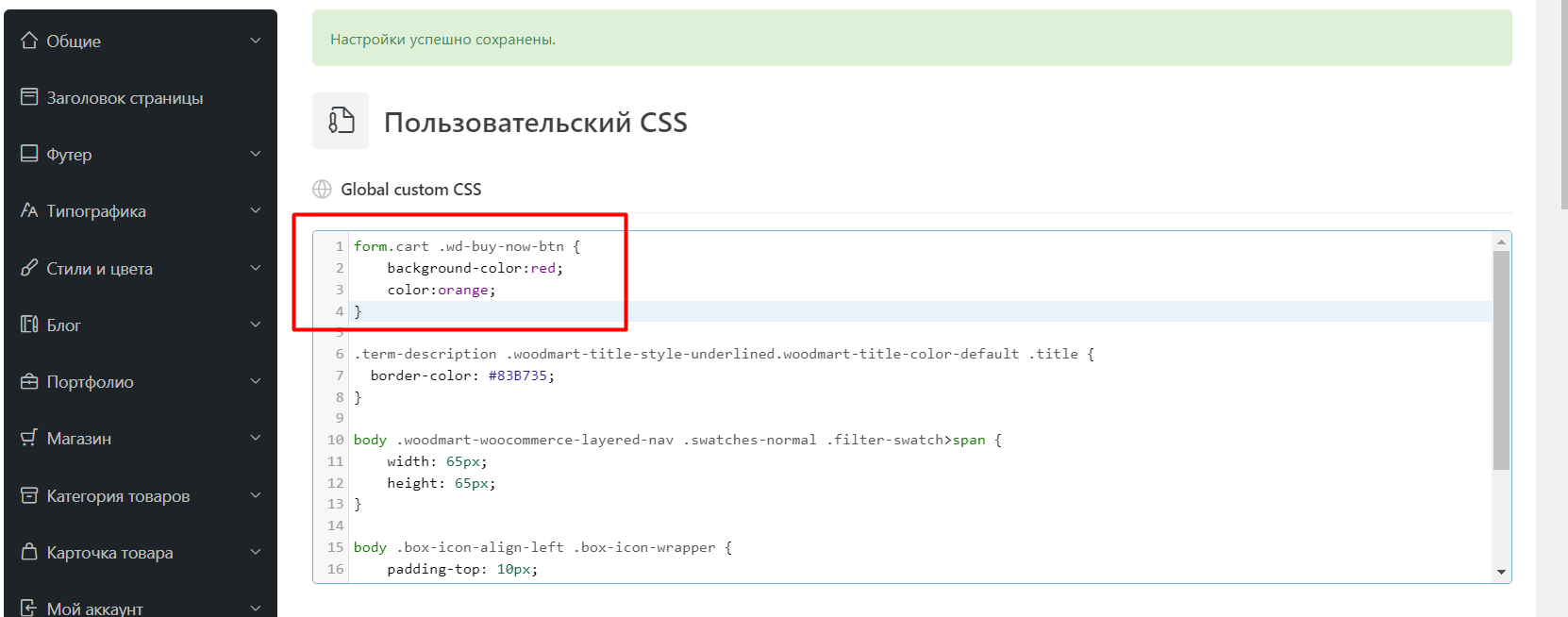Expand the Общие section chevron
This screenshot has height=617, width=1568.
256,41
